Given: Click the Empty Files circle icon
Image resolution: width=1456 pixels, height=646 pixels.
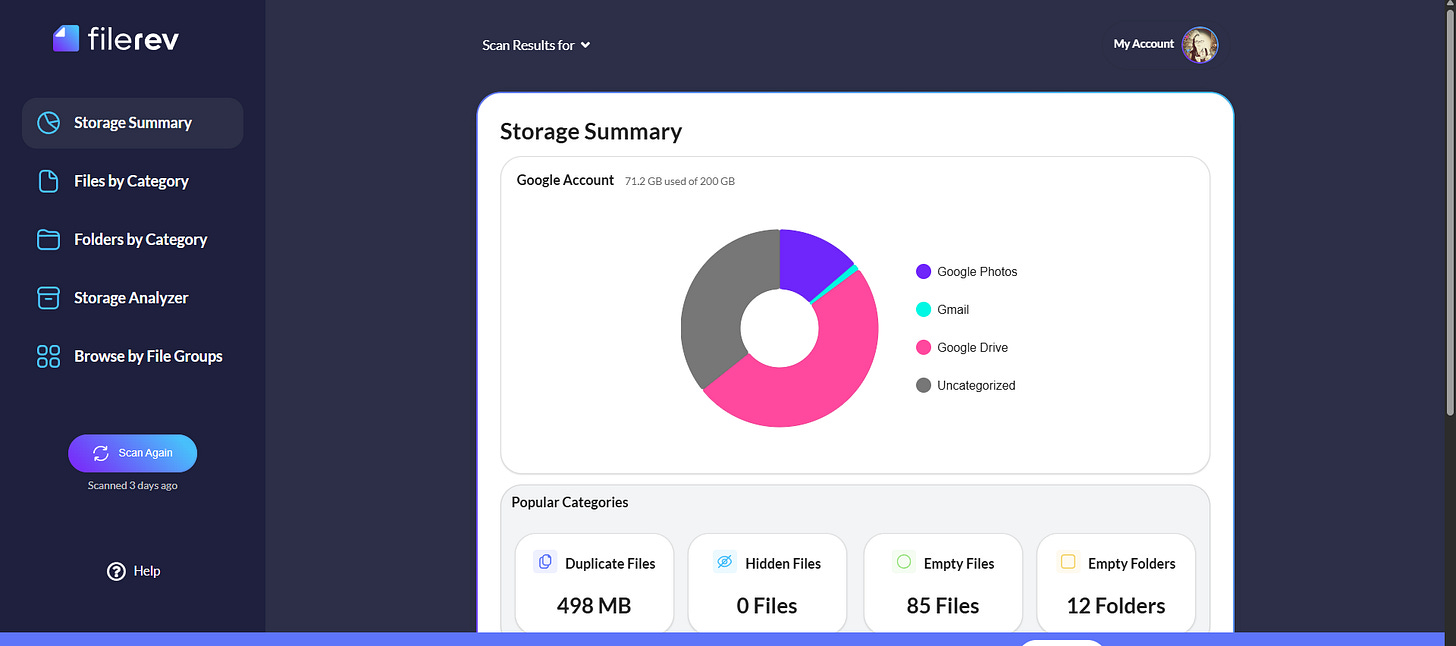Looking at the screenshot, I should pos(904,562).
